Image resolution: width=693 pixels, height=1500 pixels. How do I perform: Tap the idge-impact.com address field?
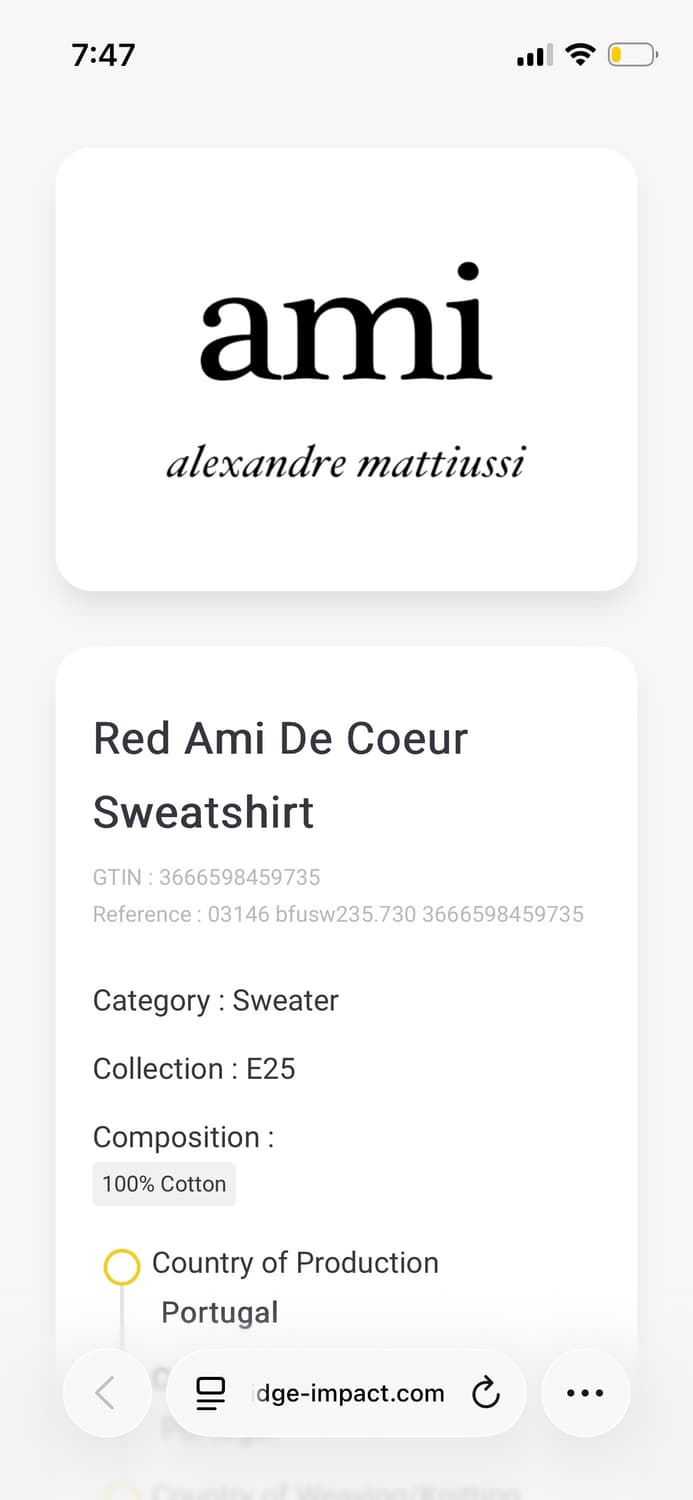348,1393
